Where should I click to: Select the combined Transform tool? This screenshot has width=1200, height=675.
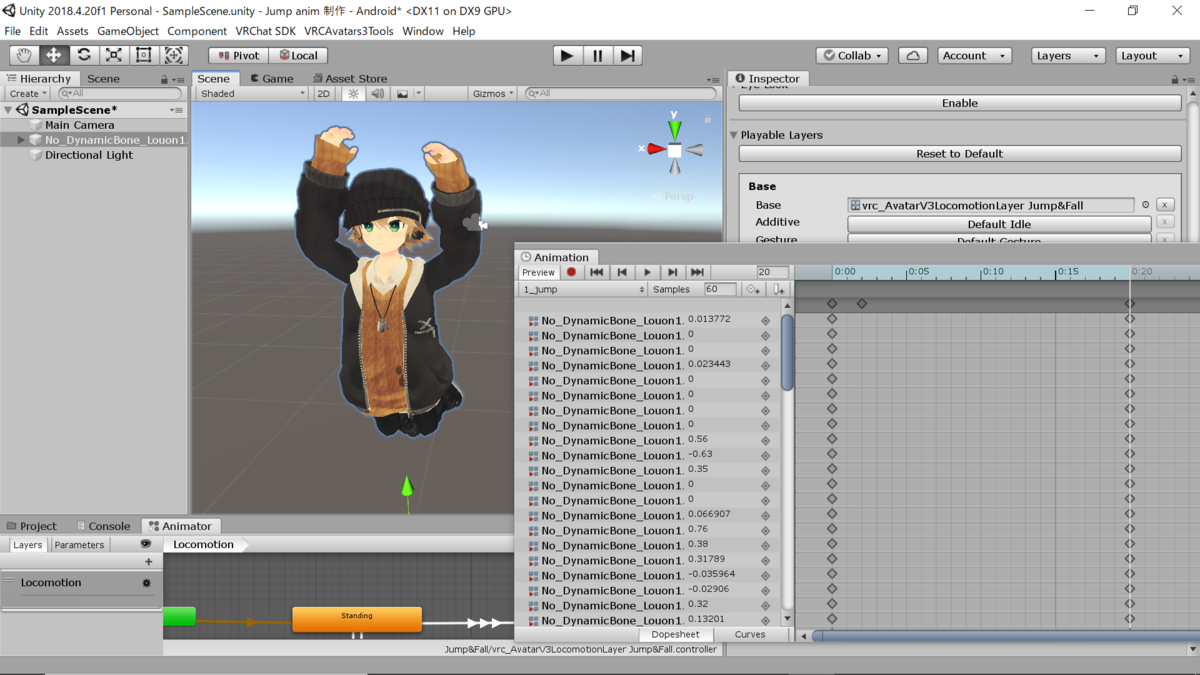174,56
